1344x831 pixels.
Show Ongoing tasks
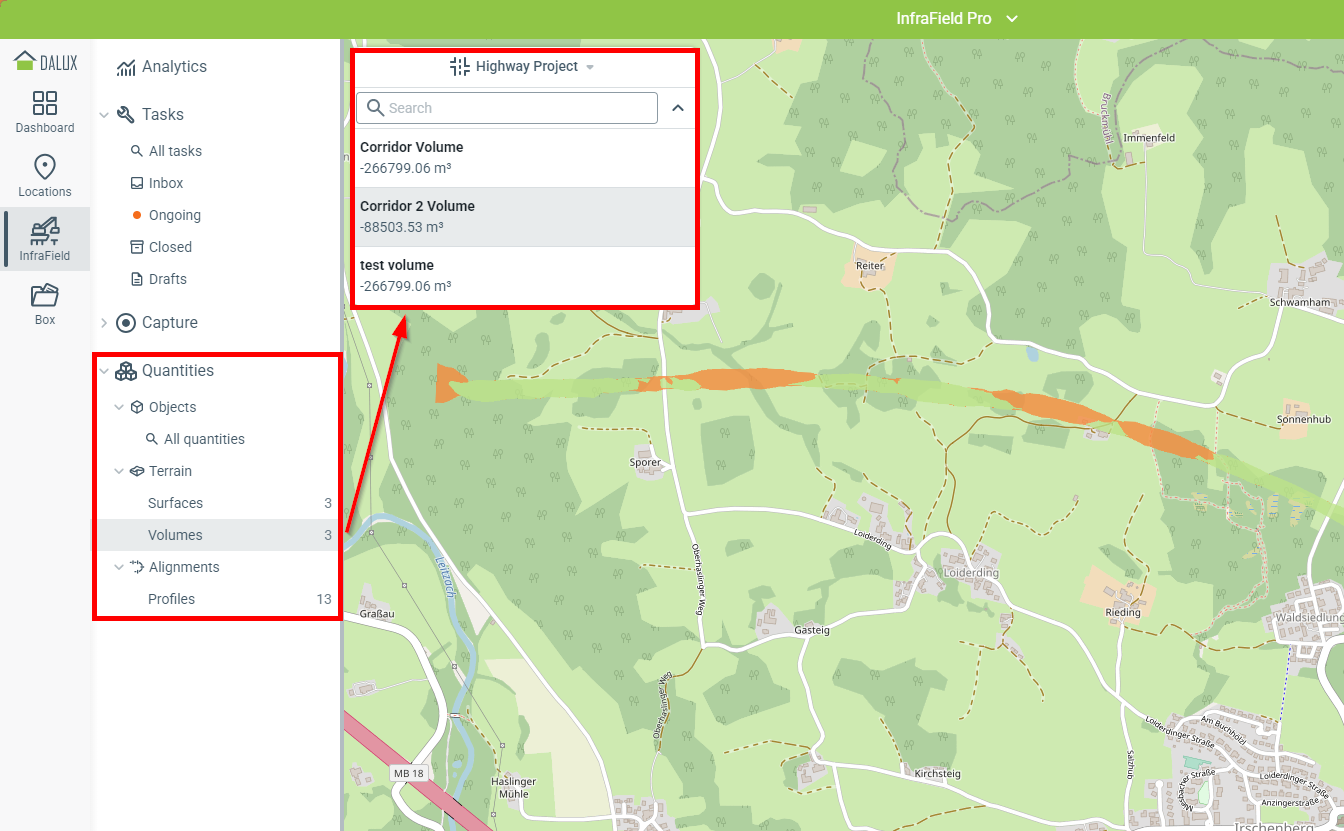(x=174, y=215)
